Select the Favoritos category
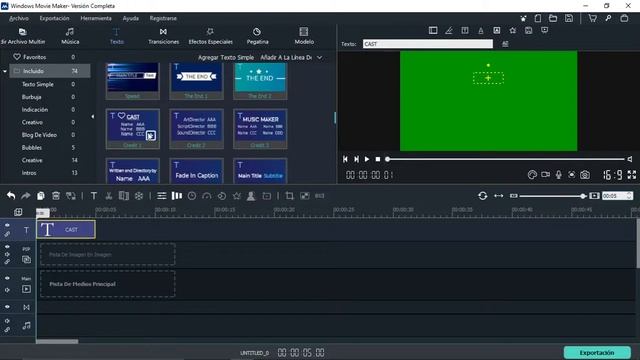 coord(34,57)
